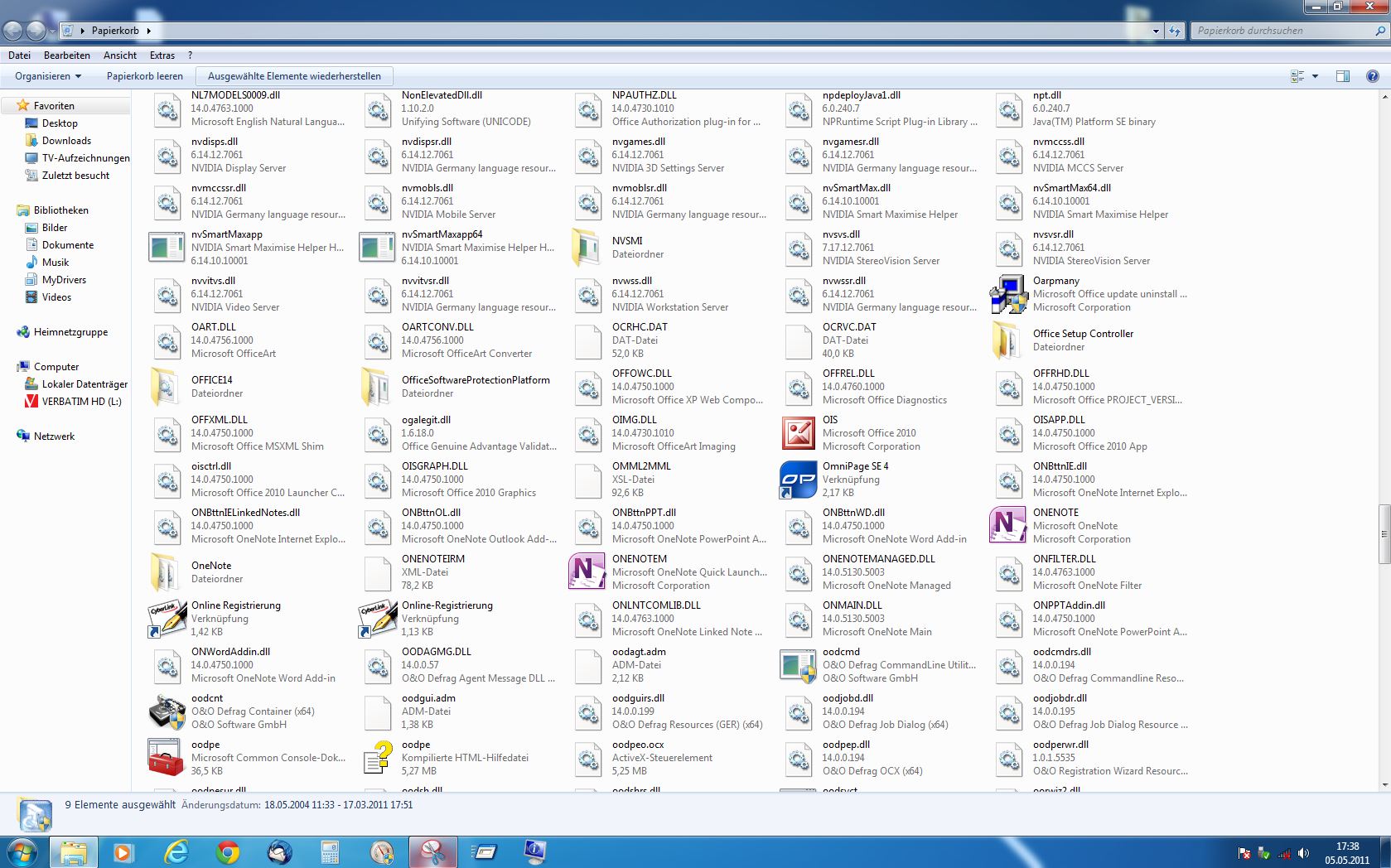Switch to Snipping Tool on the taskbar
1391x868 pixels.
(x=433, y=852)
